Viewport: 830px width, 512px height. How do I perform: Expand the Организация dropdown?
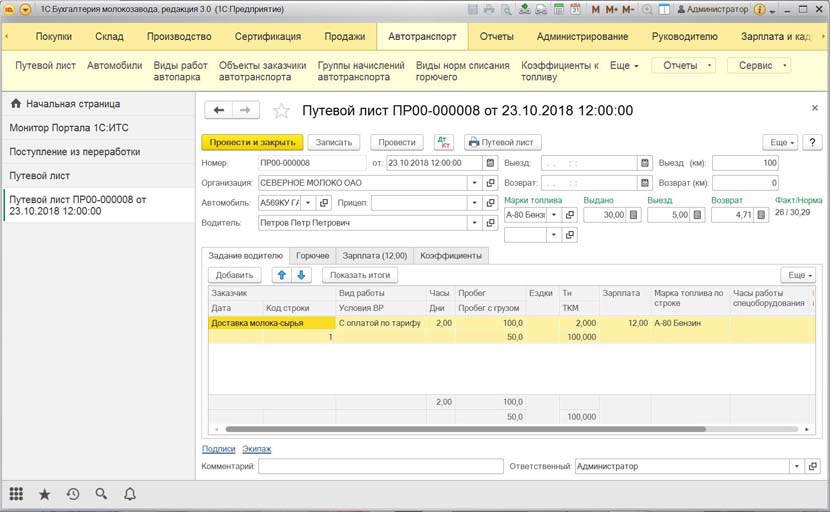pos(474,183)
